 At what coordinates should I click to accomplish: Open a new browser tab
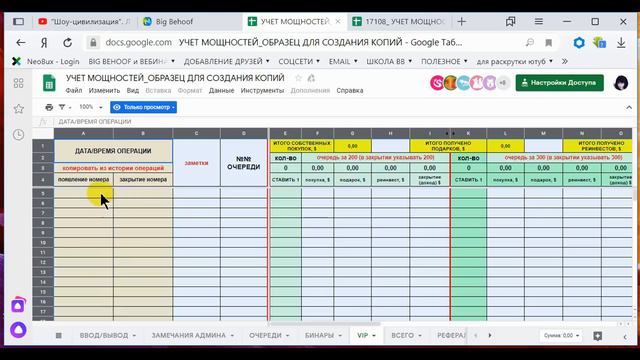pos(462,22)
